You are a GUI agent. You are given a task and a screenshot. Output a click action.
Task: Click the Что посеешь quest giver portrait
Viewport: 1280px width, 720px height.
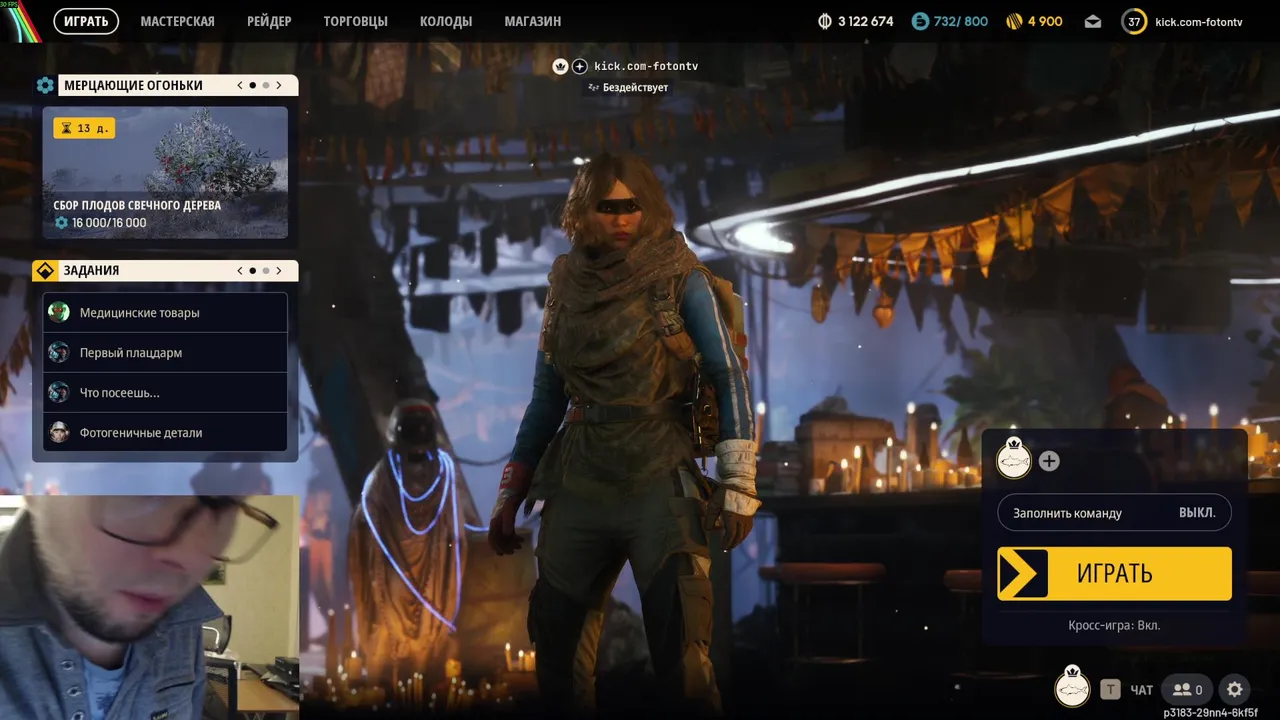(x=59, y=393)
